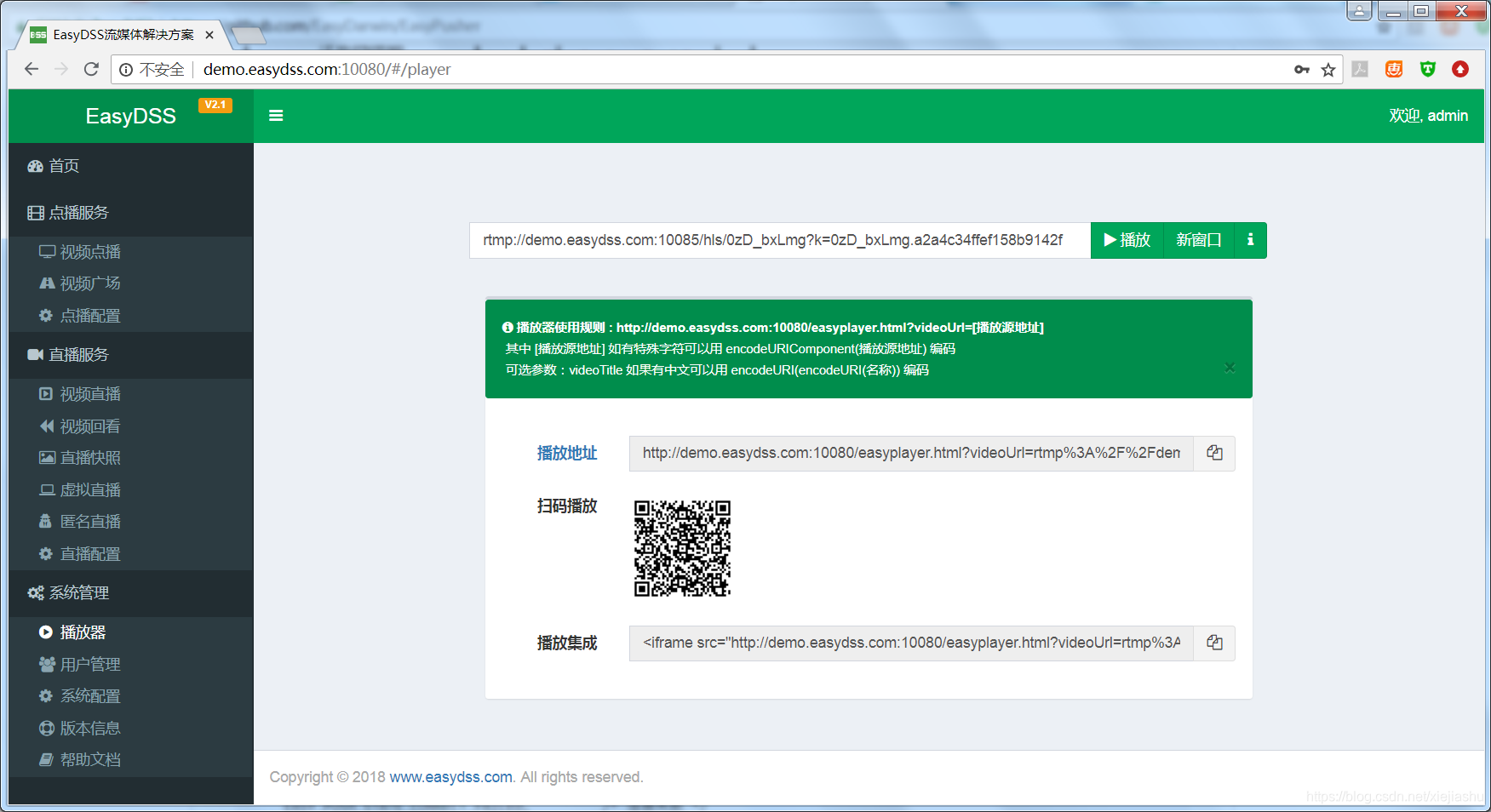Click the 播放集成 iframe code field
The width and height of the screenshot is (1491, 812).
(x=911, y=643)
